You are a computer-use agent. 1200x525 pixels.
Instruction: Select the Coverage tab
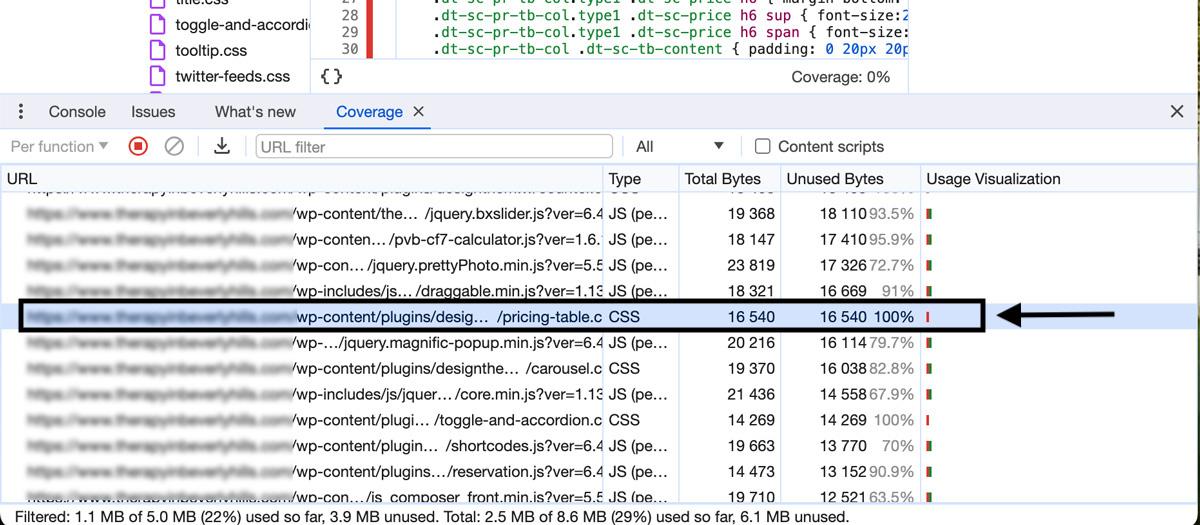[369, 112]
